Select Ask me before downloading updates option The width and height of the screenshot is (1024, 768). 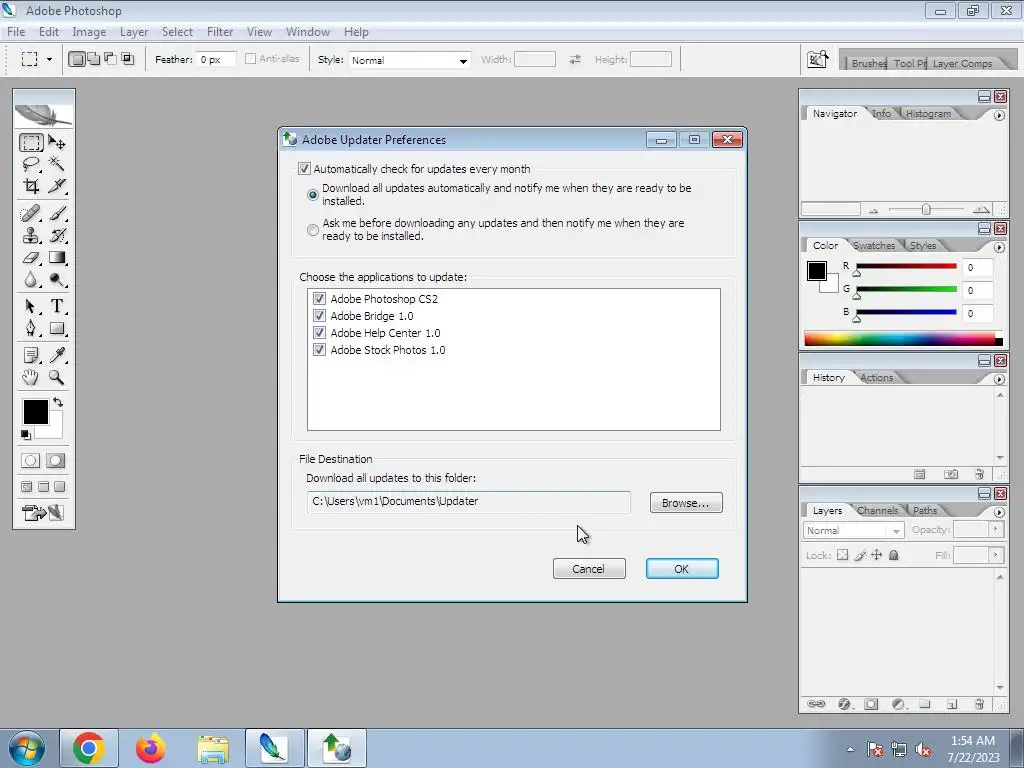[313, 230]
